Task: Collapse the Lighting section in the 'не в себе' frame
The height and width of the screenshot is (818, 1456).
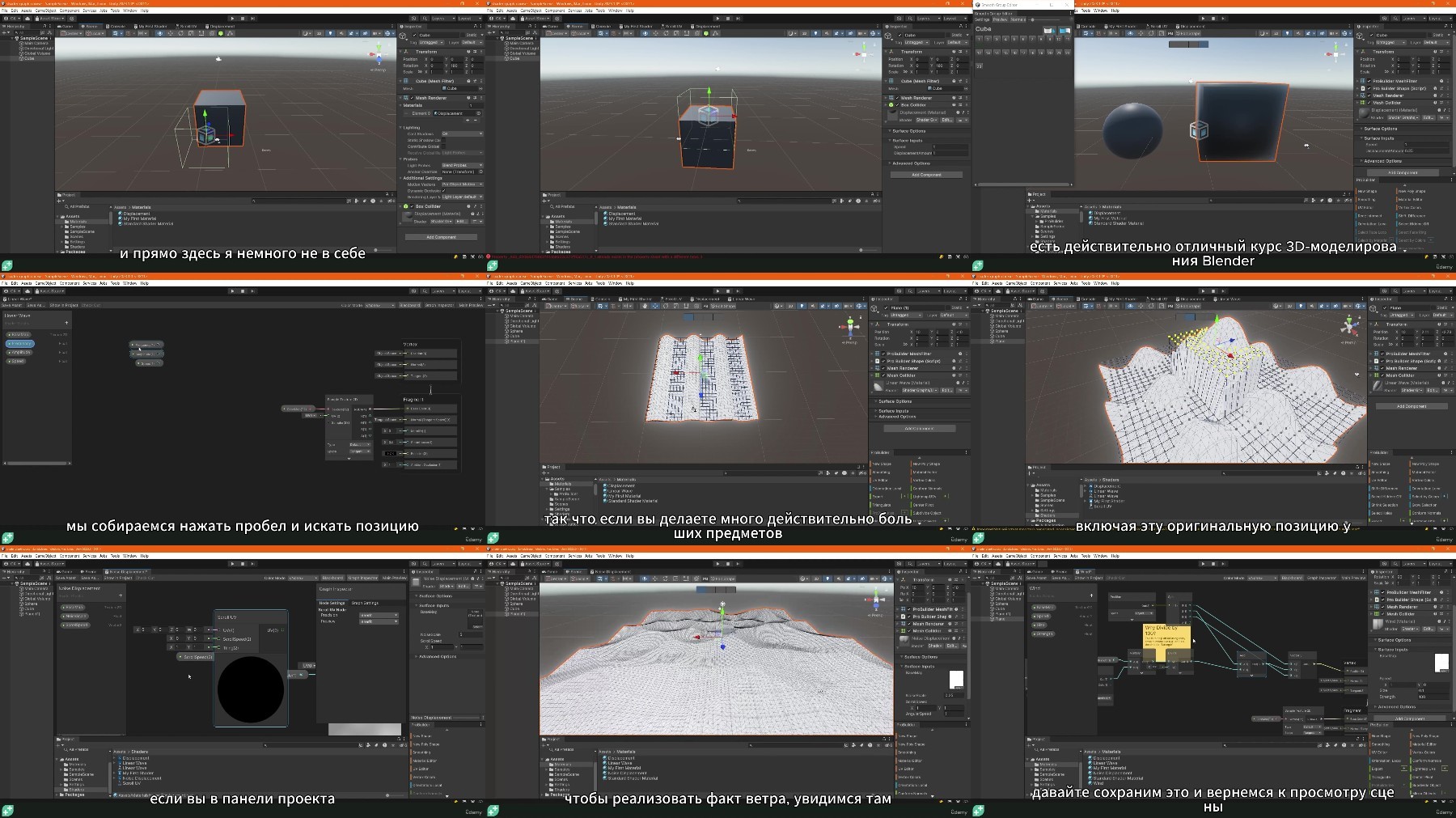Action: pyautogui.click(x=400, y=128)
